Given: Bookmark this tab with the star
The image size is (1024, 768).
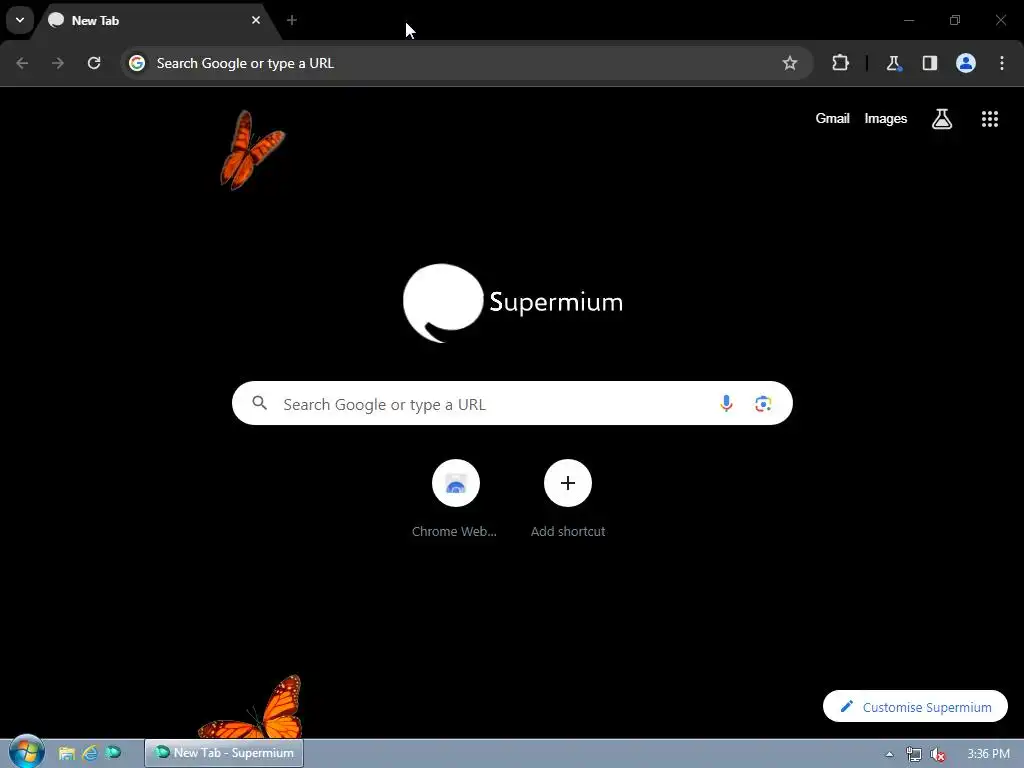Looking at the screenshot, I should coord(790,63).
